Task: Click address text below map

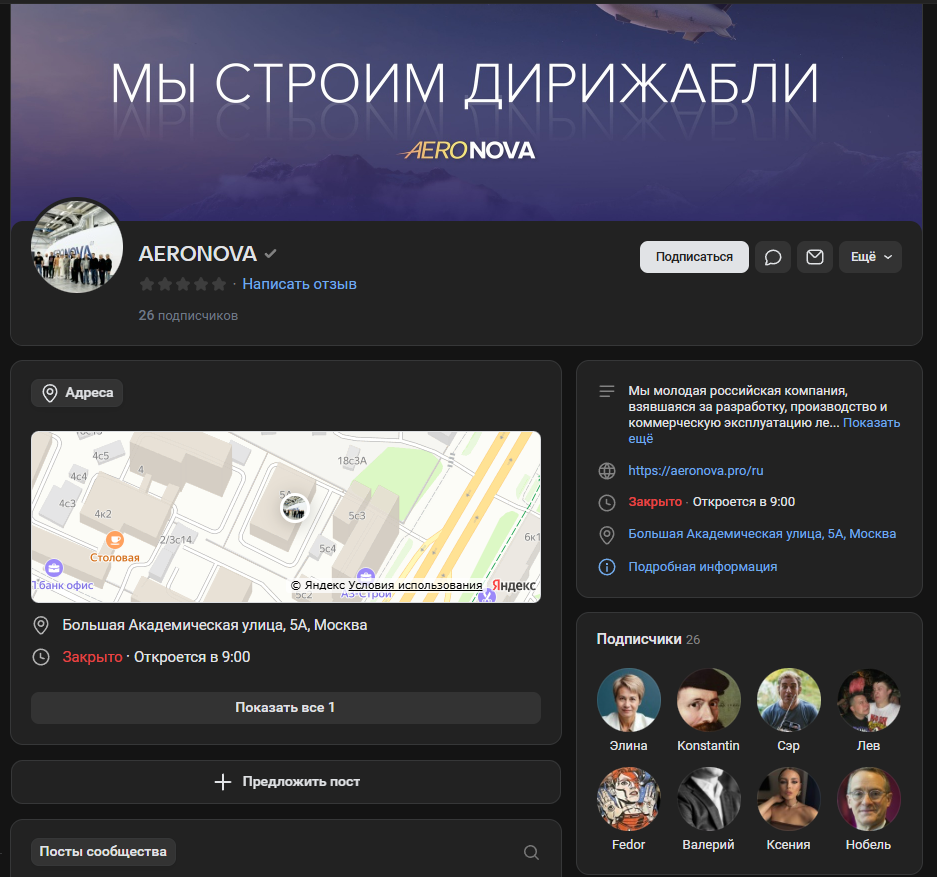Action: click(x=215, y=625)
